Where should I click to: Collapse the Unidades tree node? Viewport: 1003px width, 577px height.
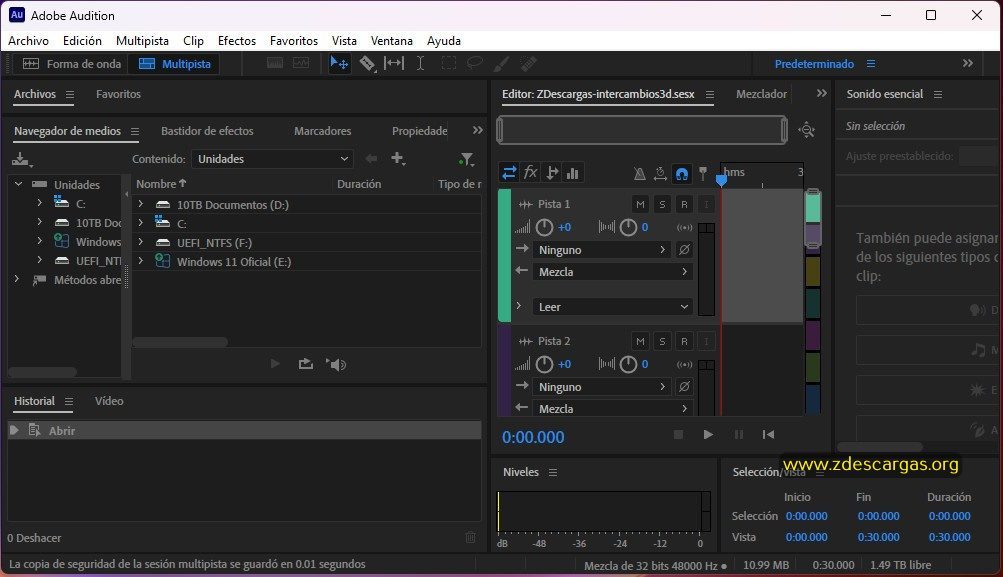19,184
